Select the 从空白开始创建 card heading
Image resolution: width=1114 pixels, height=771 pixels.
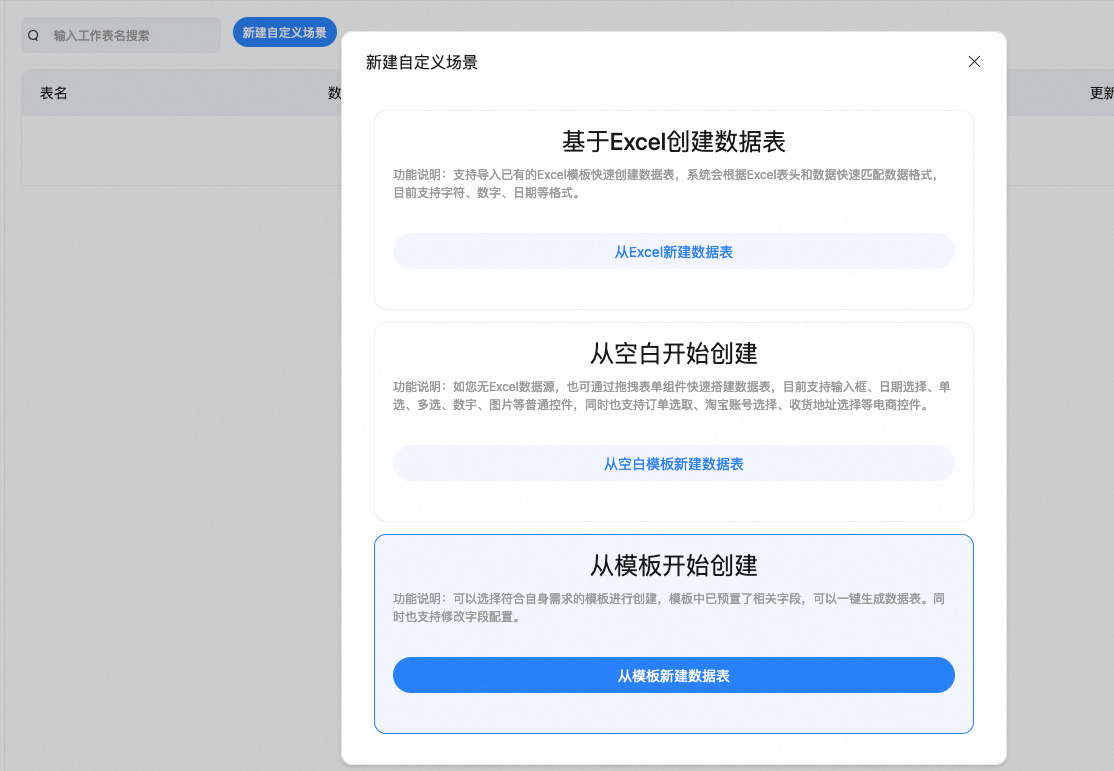(673, 353)
